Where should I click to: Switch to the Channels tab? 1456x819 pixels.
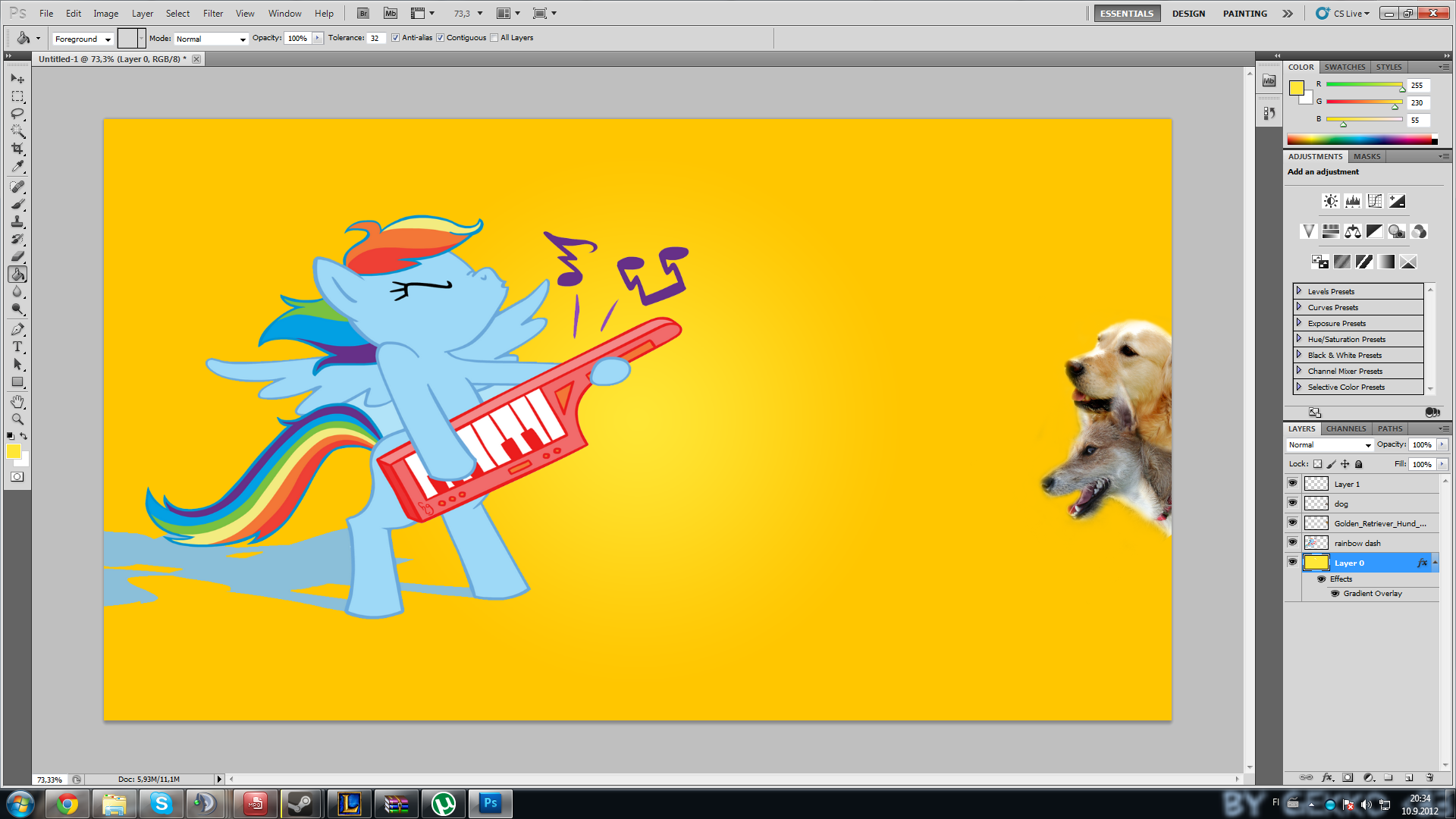[1346, 428]
